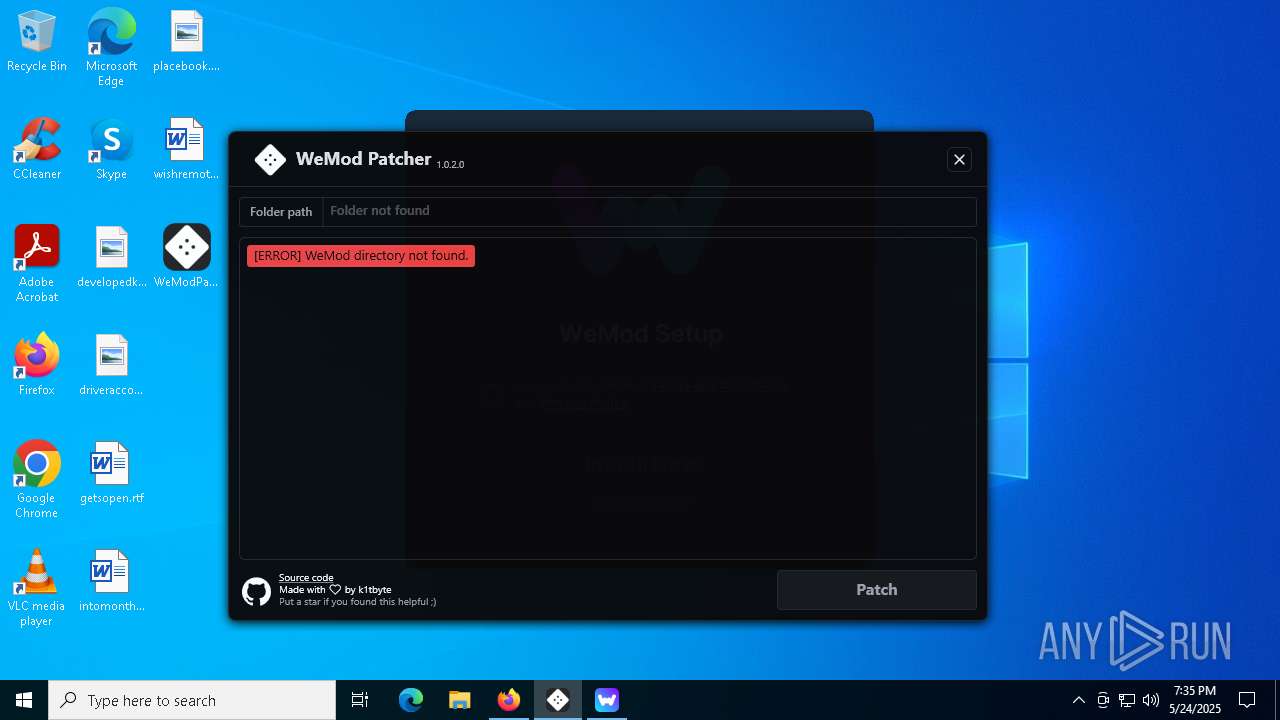Click the taskbar search box

click(192, 700)
